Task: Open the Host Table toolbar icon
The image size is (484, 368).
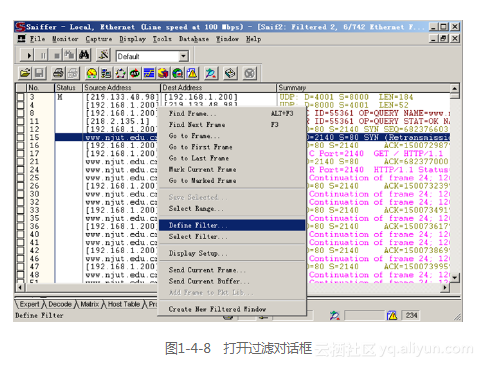Action: (106, 73)
